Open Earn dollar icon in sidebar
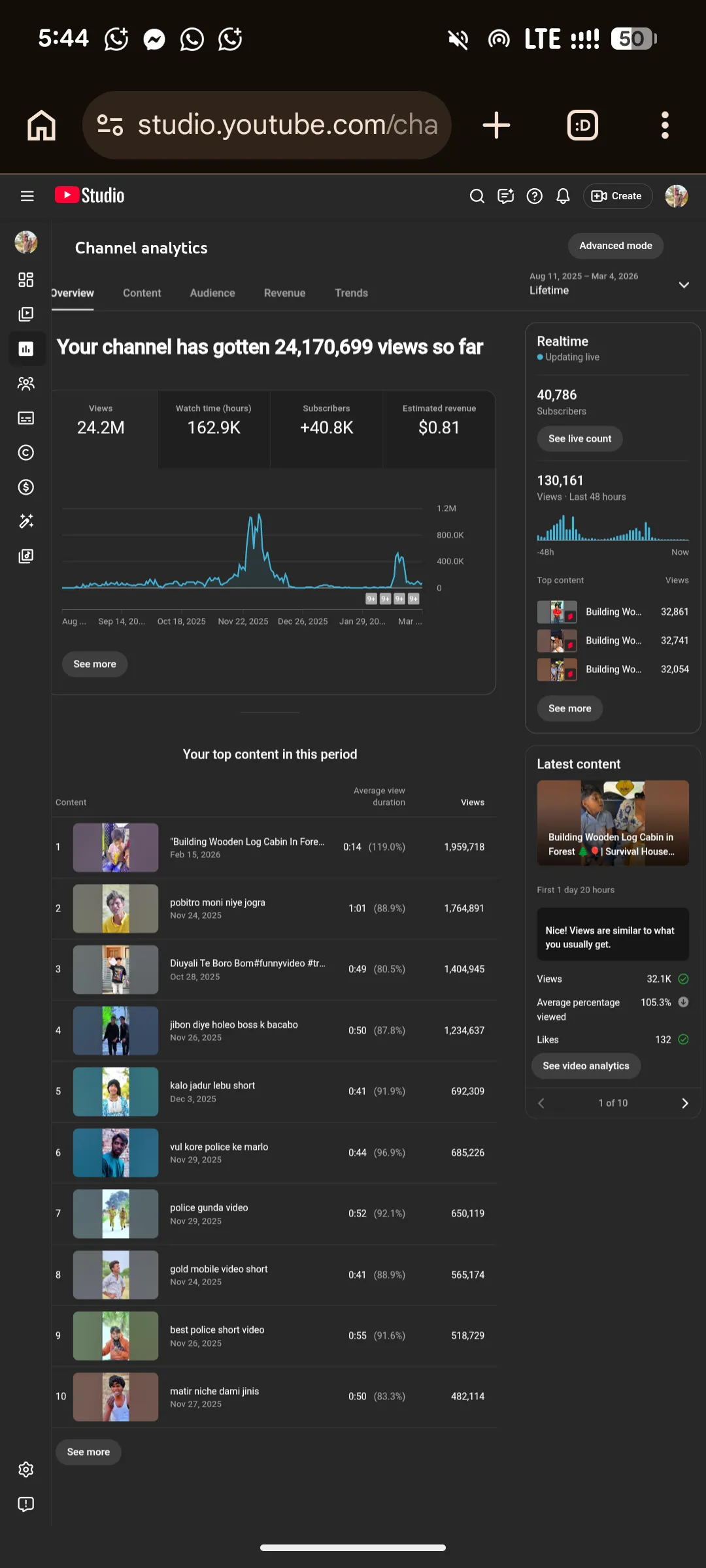 26,487
